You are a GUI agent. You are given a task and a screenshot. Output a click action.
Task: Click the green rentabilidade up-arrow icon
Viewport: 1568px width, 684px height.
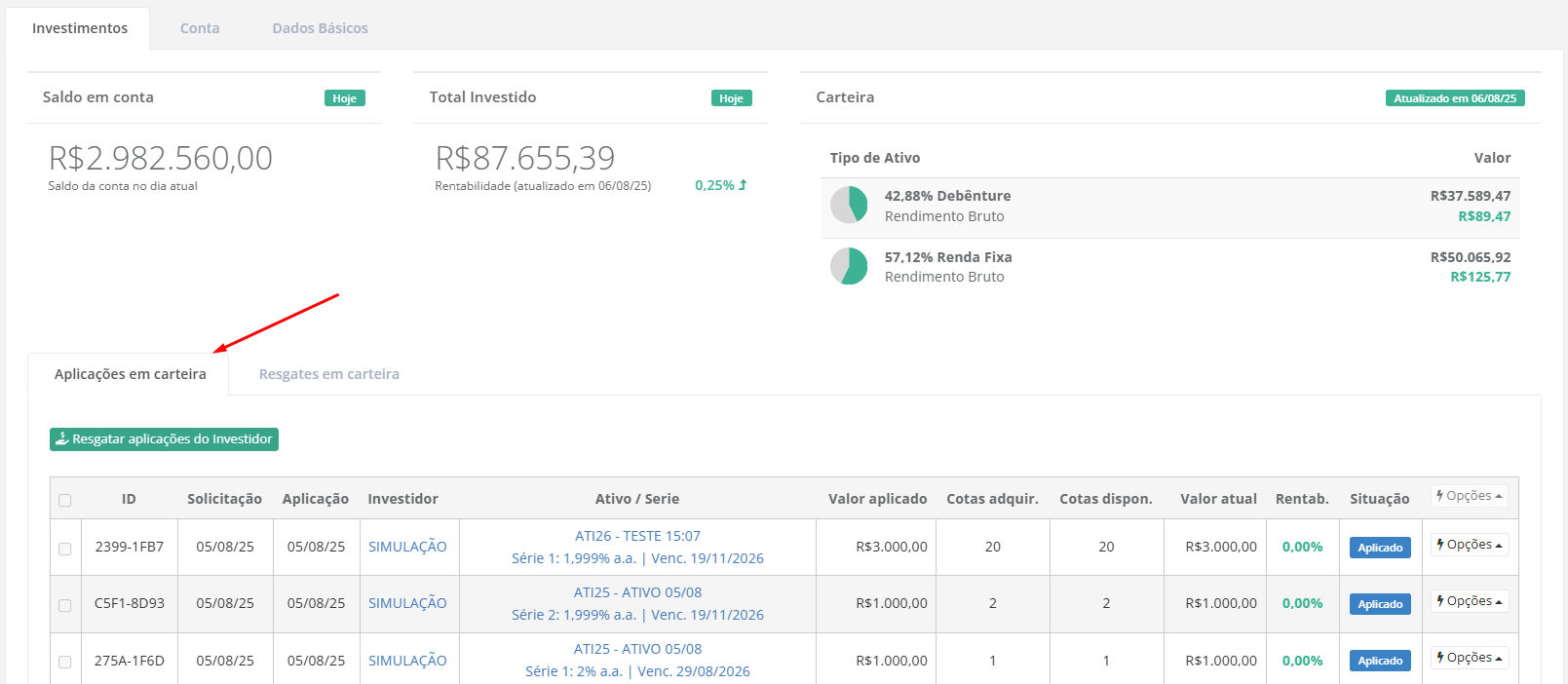(x=743, y=185)
